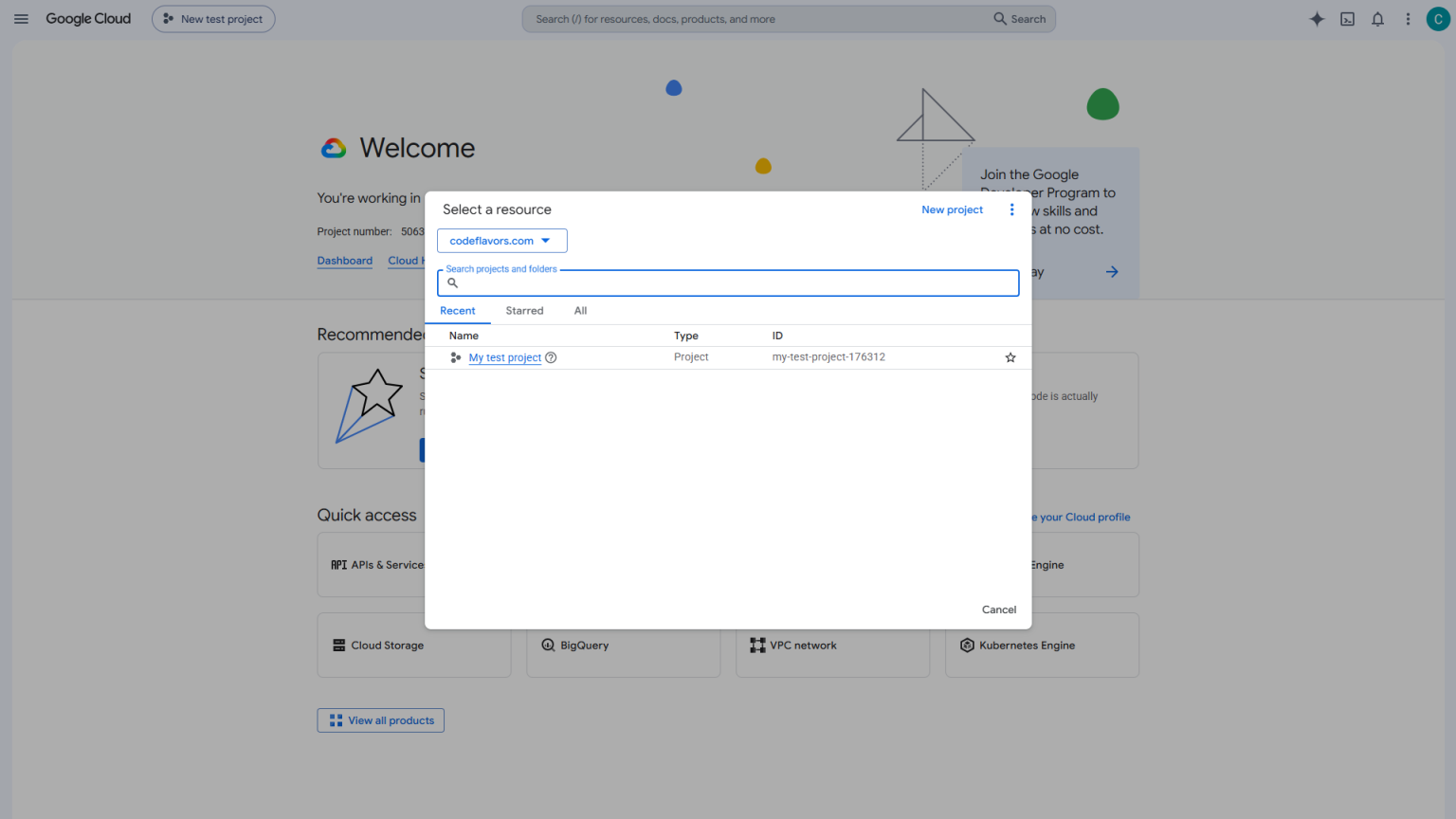Click New project link in dialog

tap(952, 209)
